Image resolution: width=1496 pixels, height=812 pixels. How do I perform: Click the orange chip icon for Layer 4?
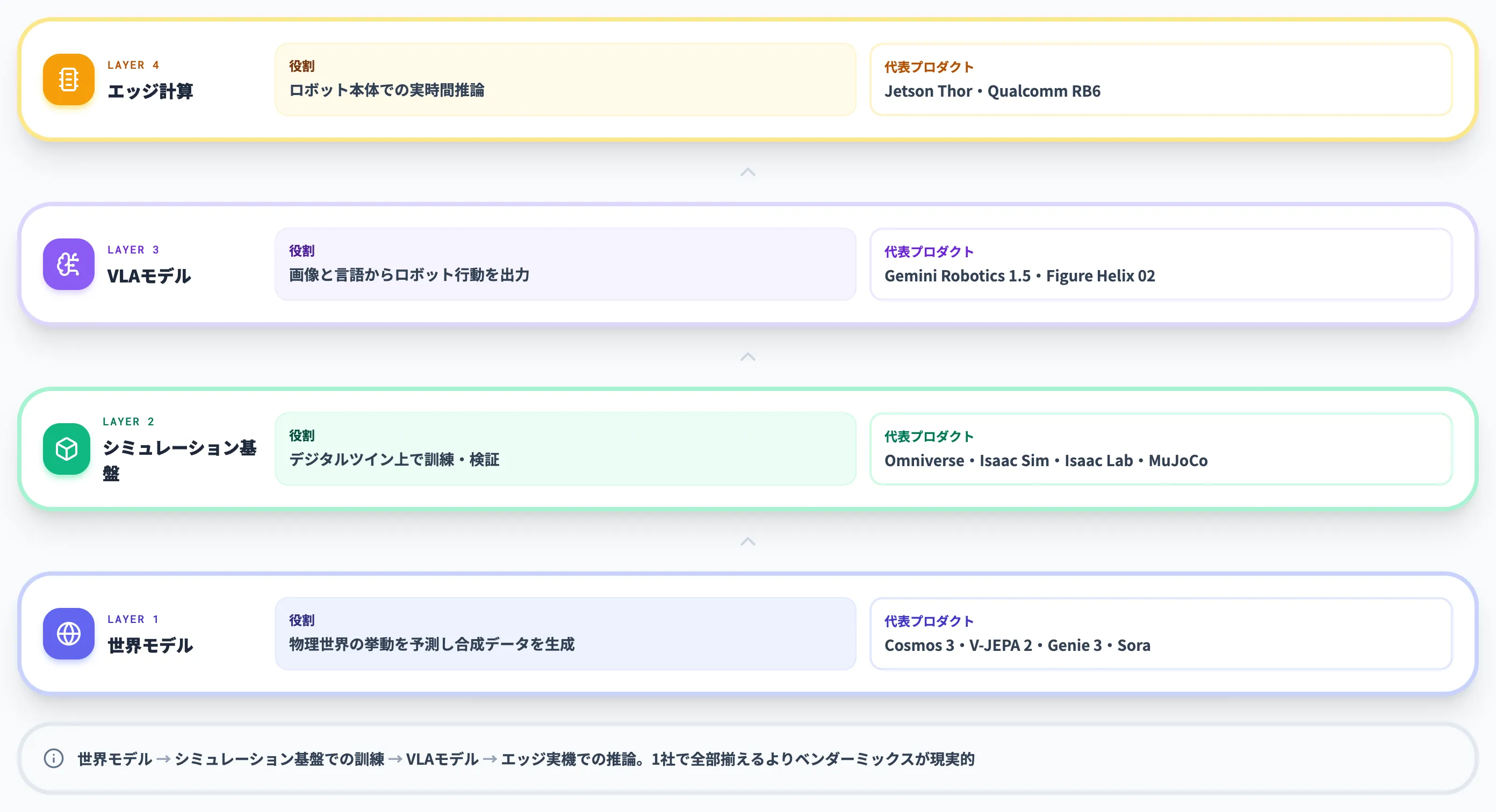(x=69, y=79)
